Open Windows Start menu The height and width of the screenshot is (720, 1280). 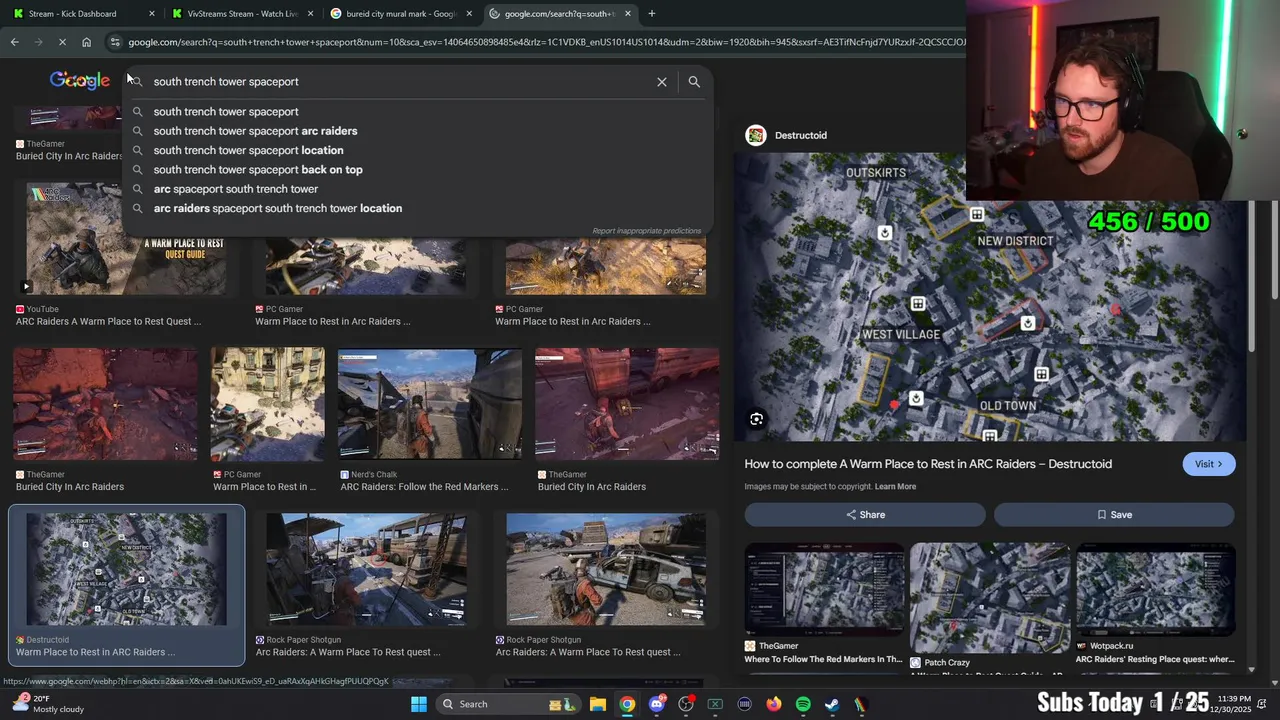pyautogui.click(x=419, y=704)
